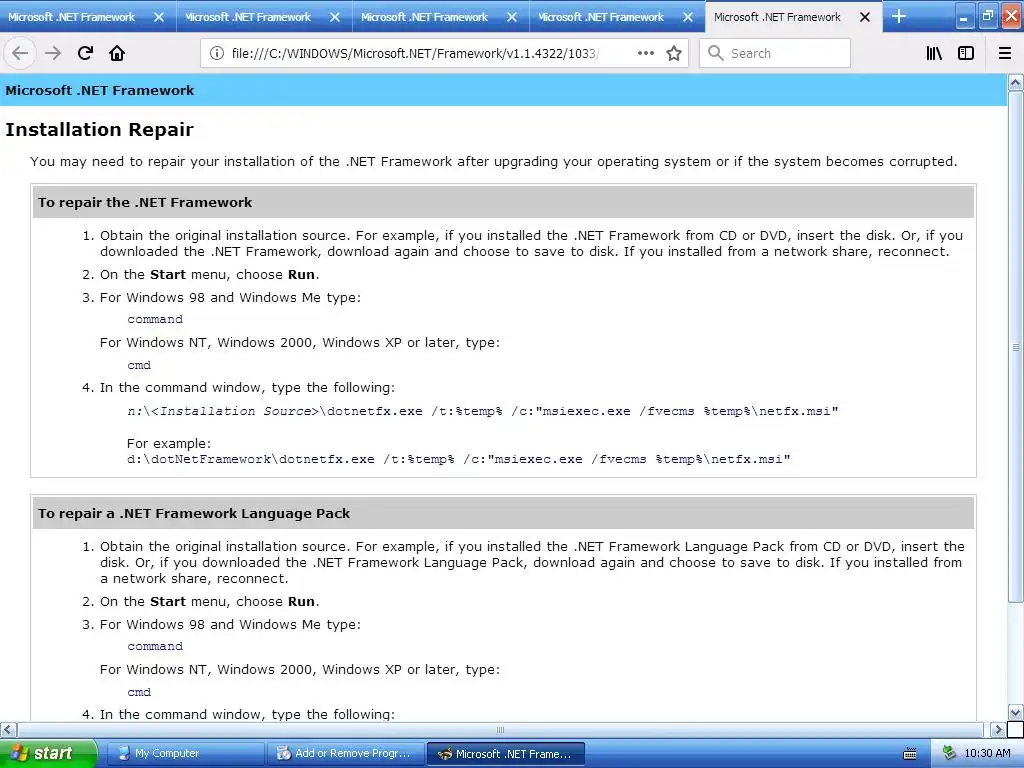Minimize the browser window

pyautogui.click(x=965, y=16)
